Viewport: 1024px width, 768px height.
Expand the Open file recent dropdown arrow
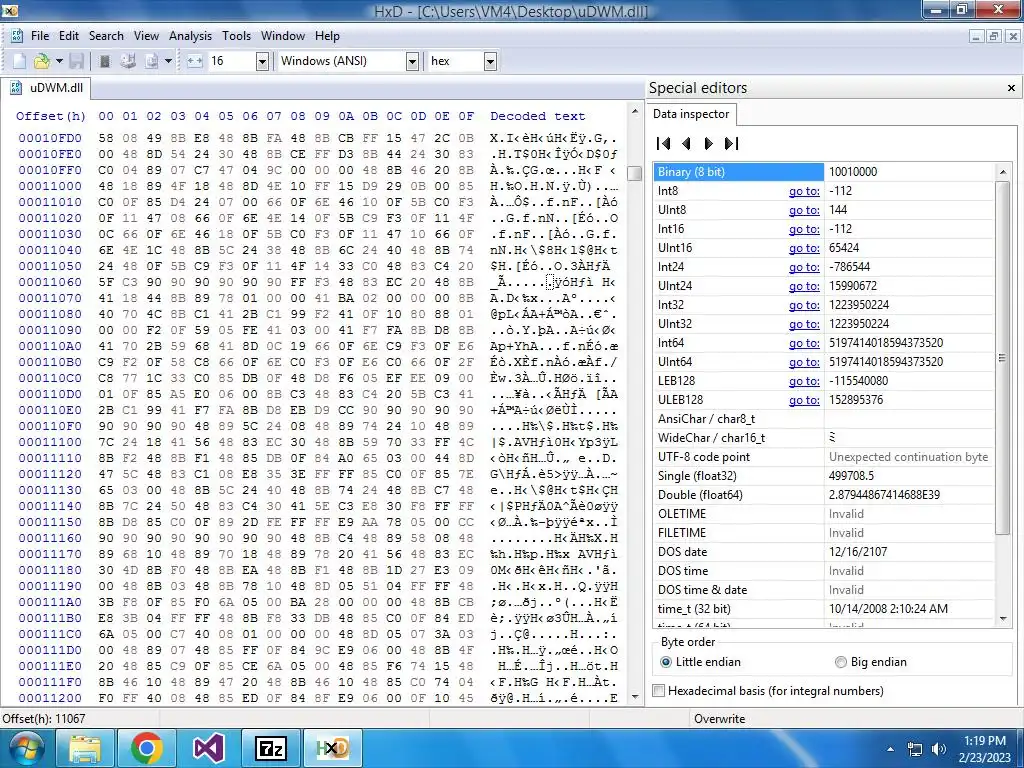coord(59,61)
